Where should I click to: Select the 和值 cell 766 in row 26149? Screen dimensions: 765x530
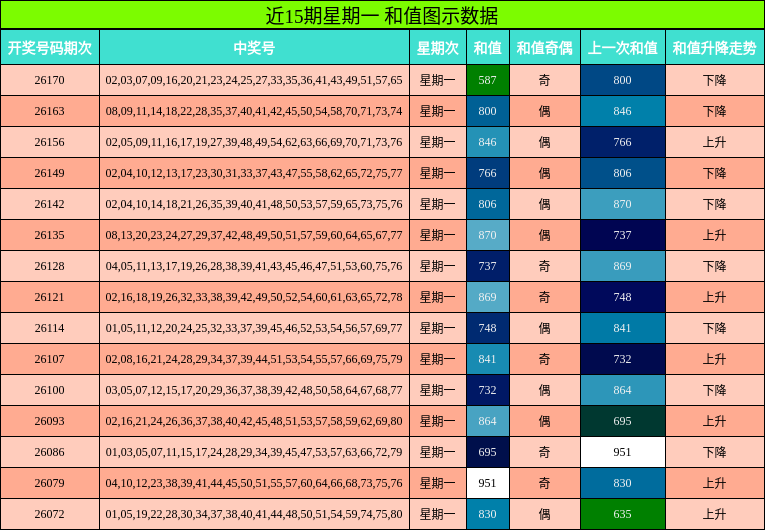tap(488, 173)
